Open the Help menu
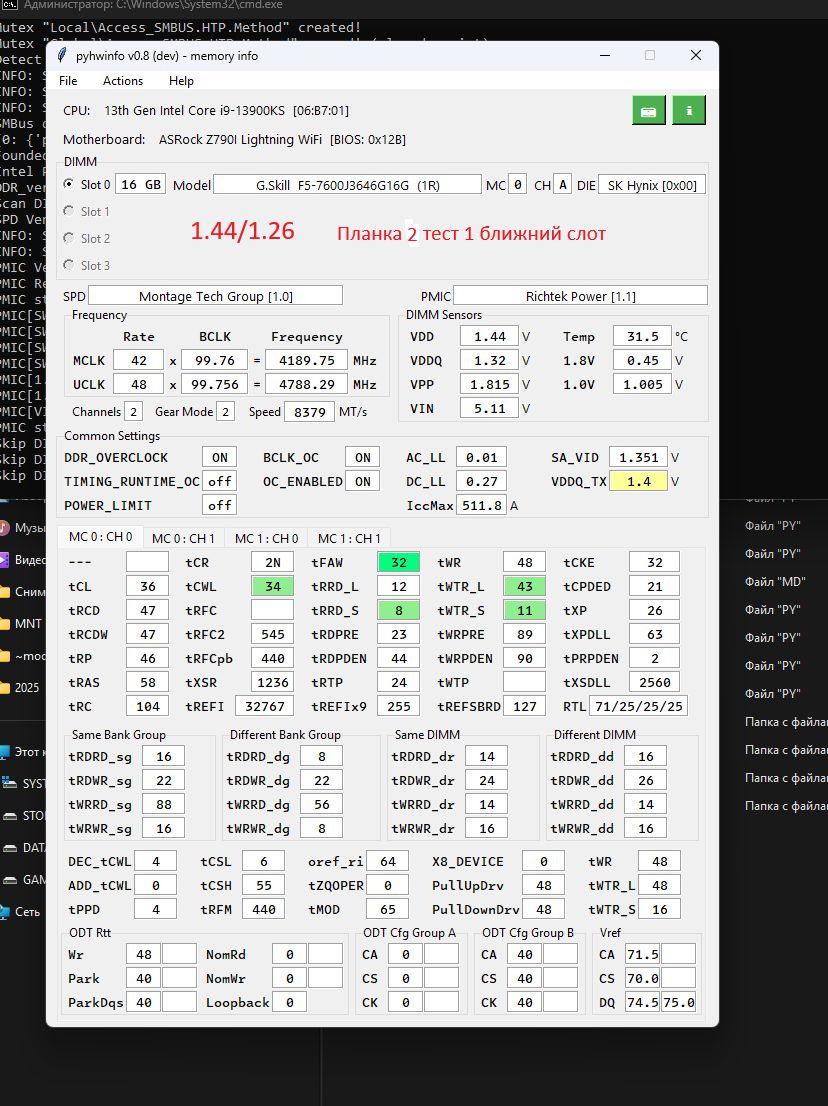Screen dimensions: 828x1106 181,81
